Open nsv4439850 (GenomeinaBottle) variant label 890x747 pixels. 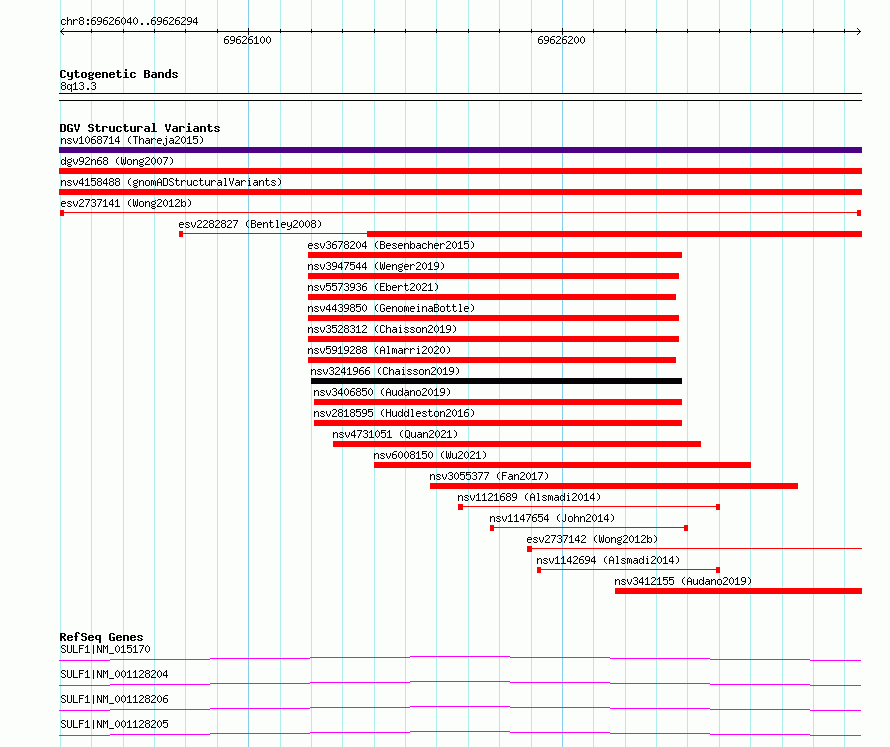pyautogui.click(x=391, y=308)
